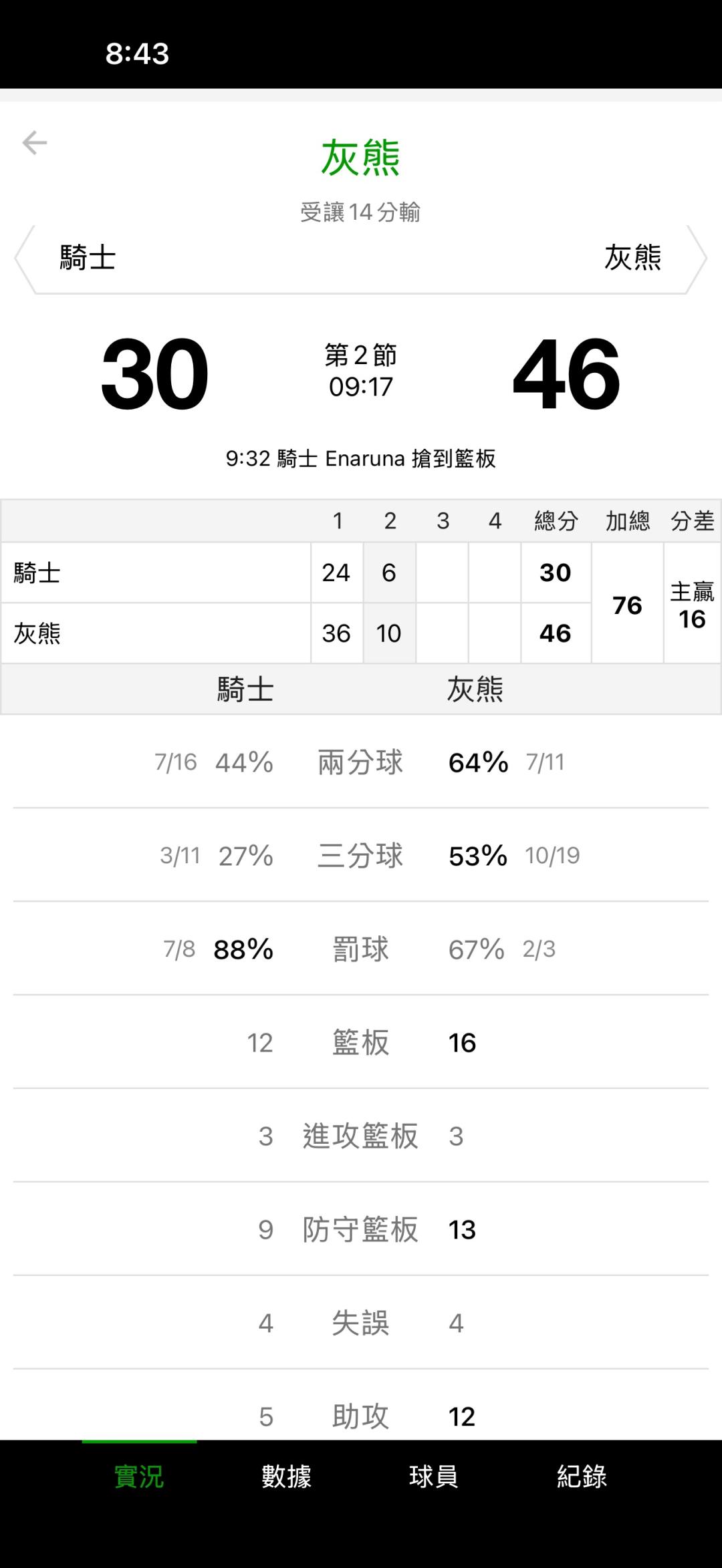Tap the right chevron beside 灰熊
Screen dimensions: 722x1568
(697, 259)
